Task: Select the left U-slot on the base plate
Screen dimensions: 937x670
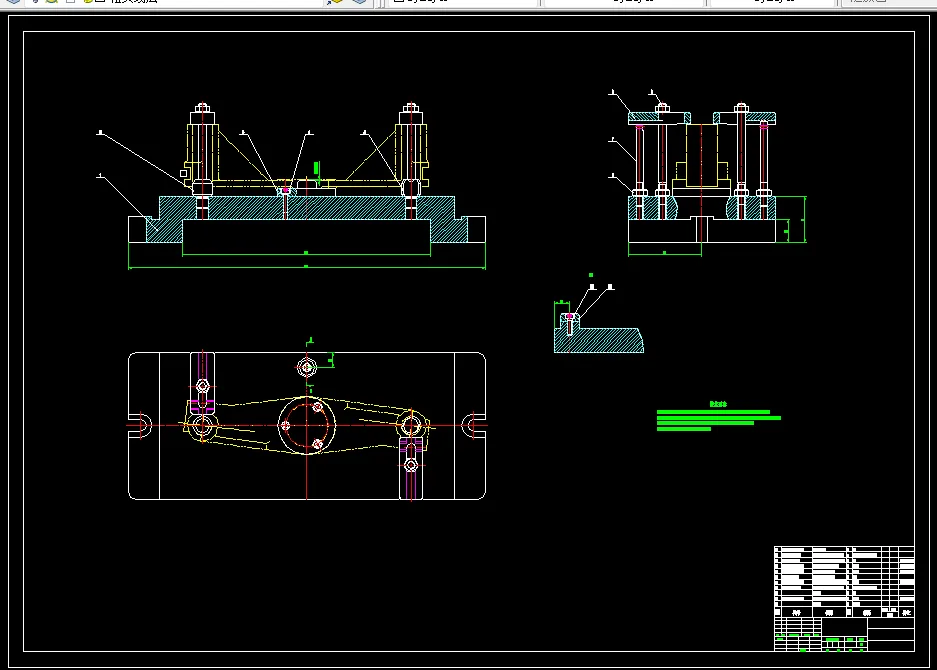Action: click(x=141, y=424)
